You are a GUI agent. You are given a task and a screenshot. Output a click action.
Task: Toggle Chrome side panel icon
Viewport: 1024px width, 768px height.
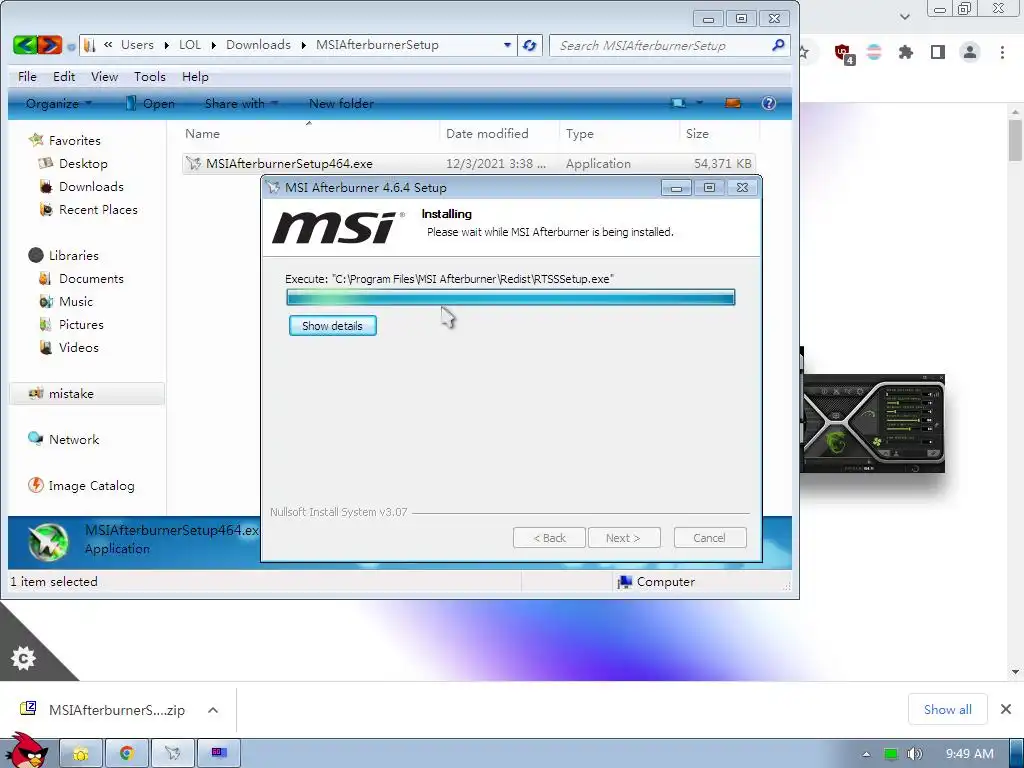938,52
